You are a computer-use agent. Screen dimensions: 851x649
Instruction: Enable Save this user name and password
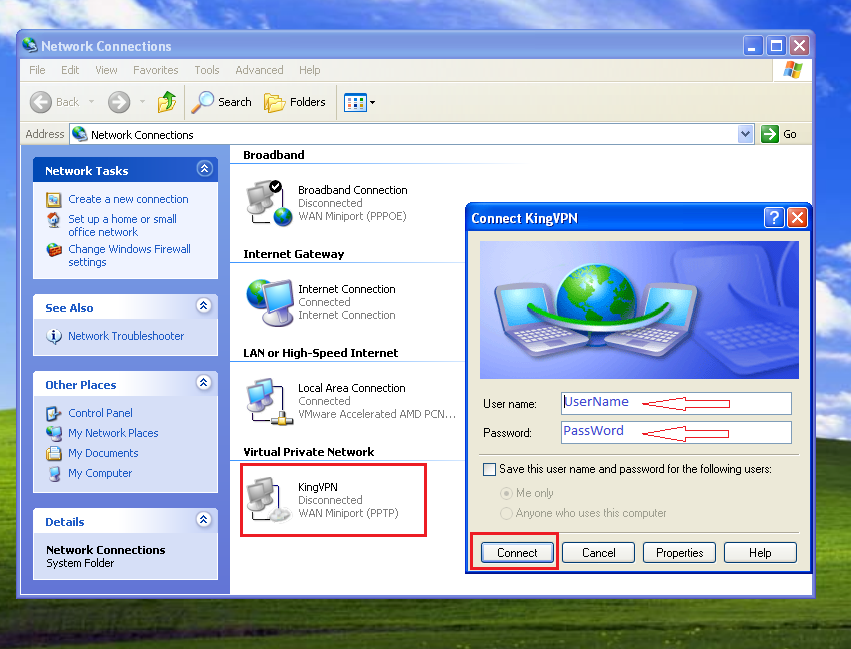click(x=490, y=469)
